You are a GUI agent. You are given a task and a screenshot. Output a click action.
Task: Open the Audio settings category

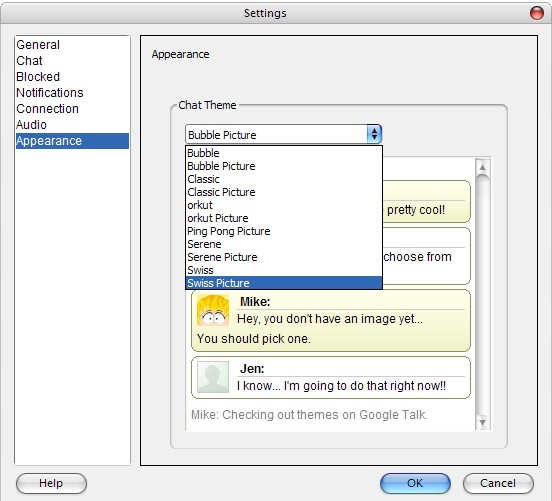tap(72, 125)
